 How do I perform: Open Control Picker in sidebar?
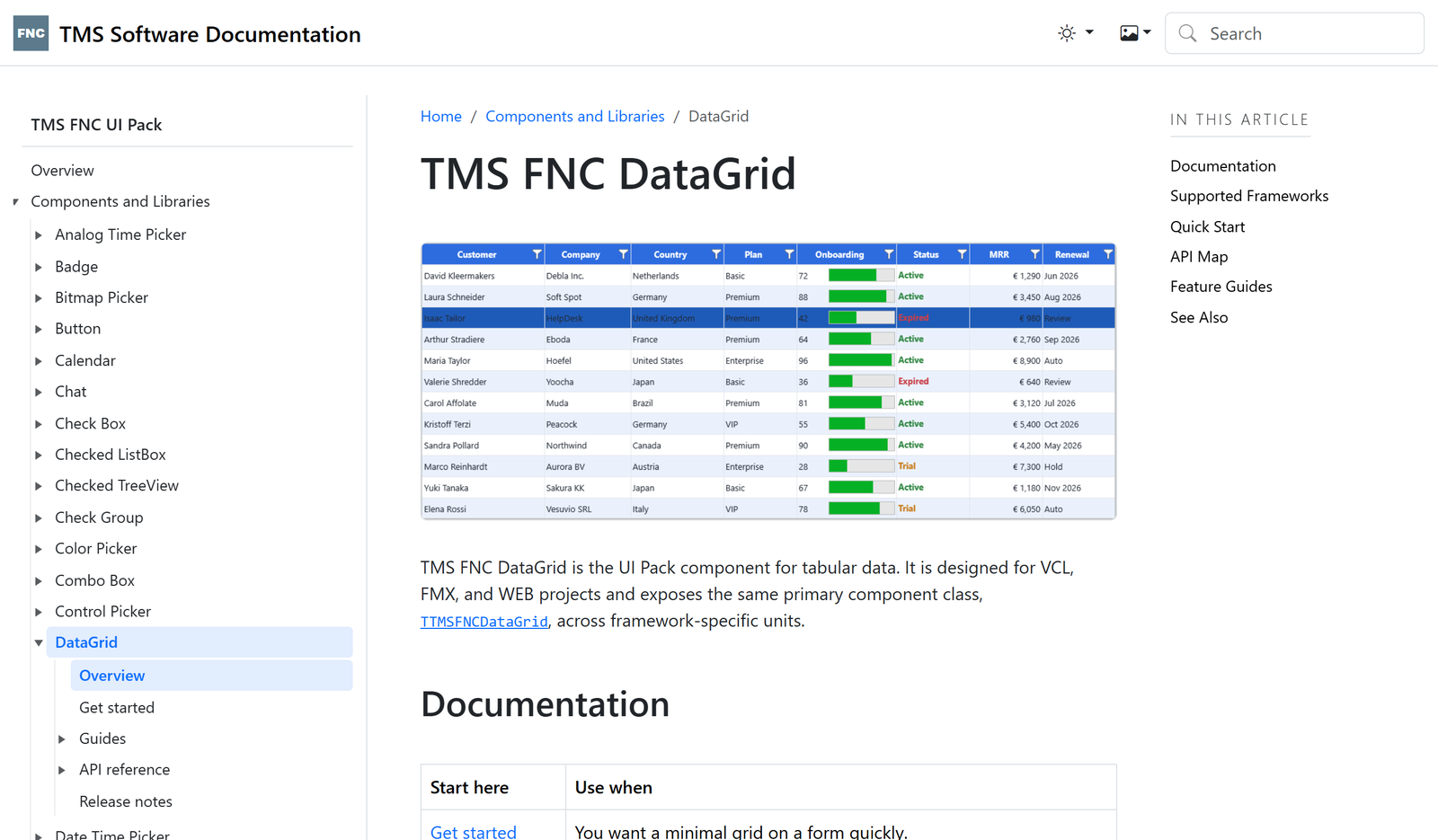pos(102,611)
